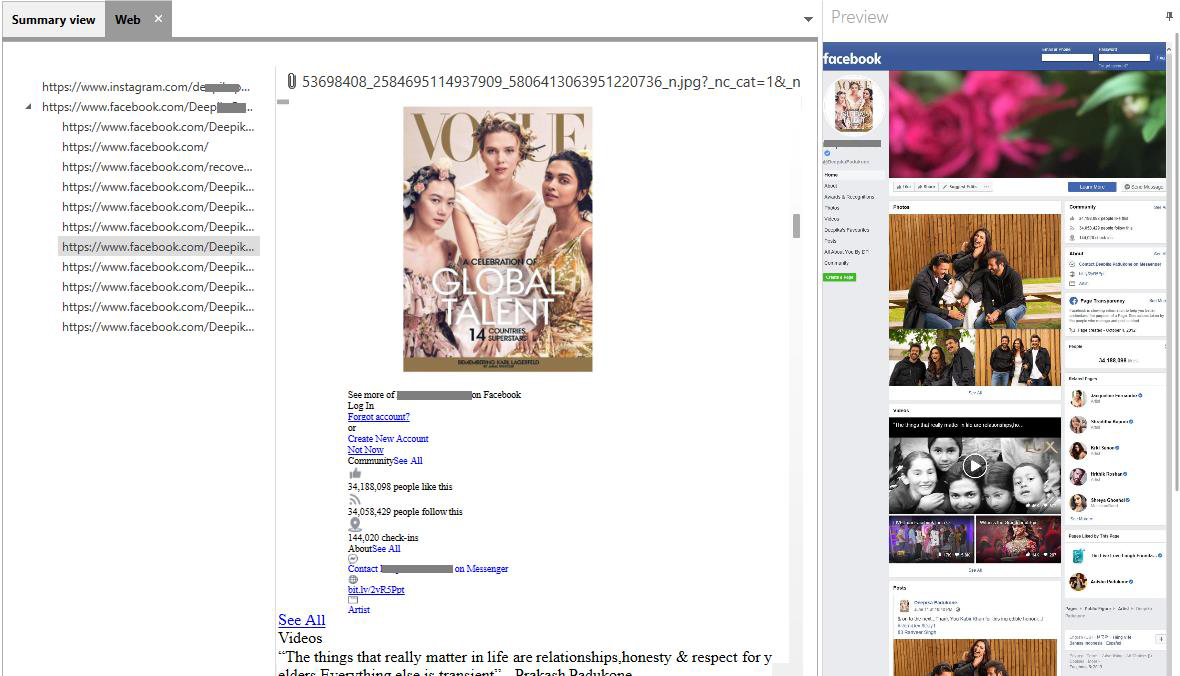Open the Forgot account? link

click(x=379, y=416)
